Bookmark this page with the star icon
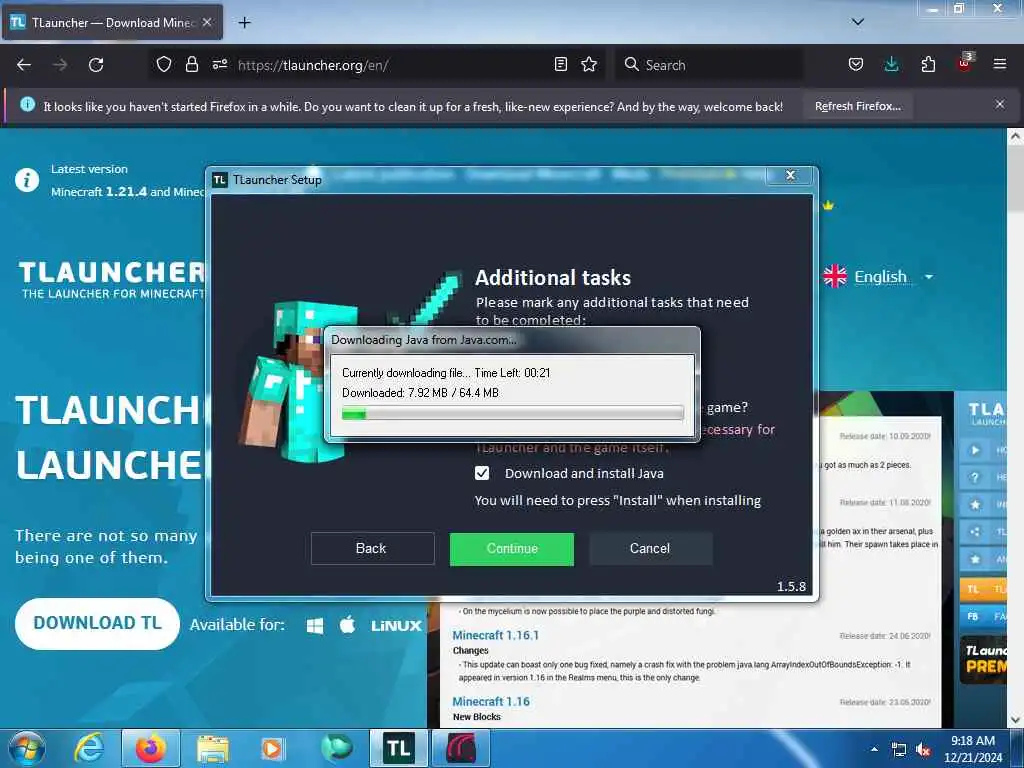This screenshot has height=768, width=1024. (589, 64)
